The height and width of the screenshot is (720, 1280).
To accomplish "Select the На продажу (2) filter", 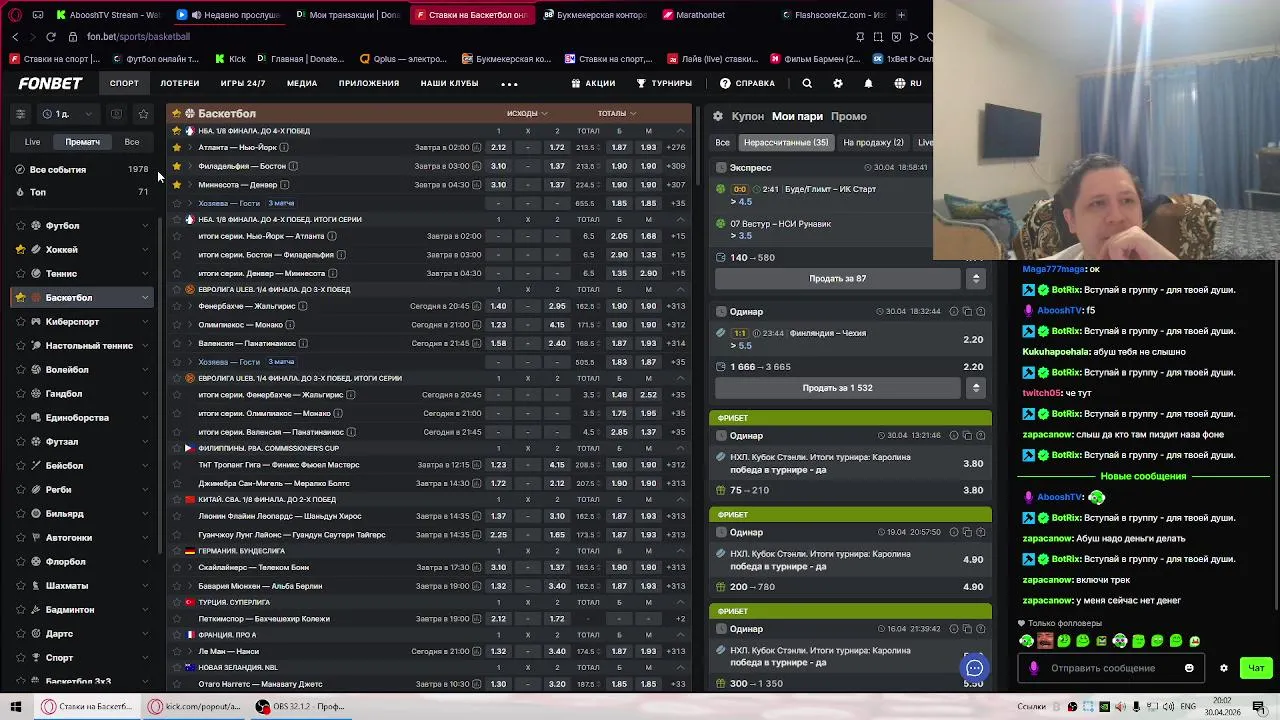I will coord(873,143).
